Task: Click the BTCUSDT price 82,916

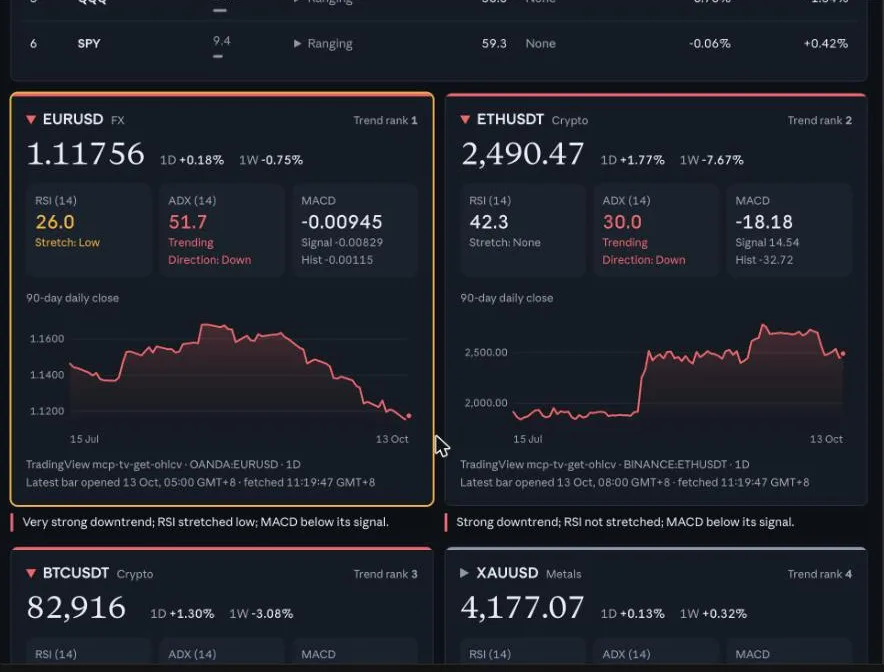Action: tap(76, 608)
